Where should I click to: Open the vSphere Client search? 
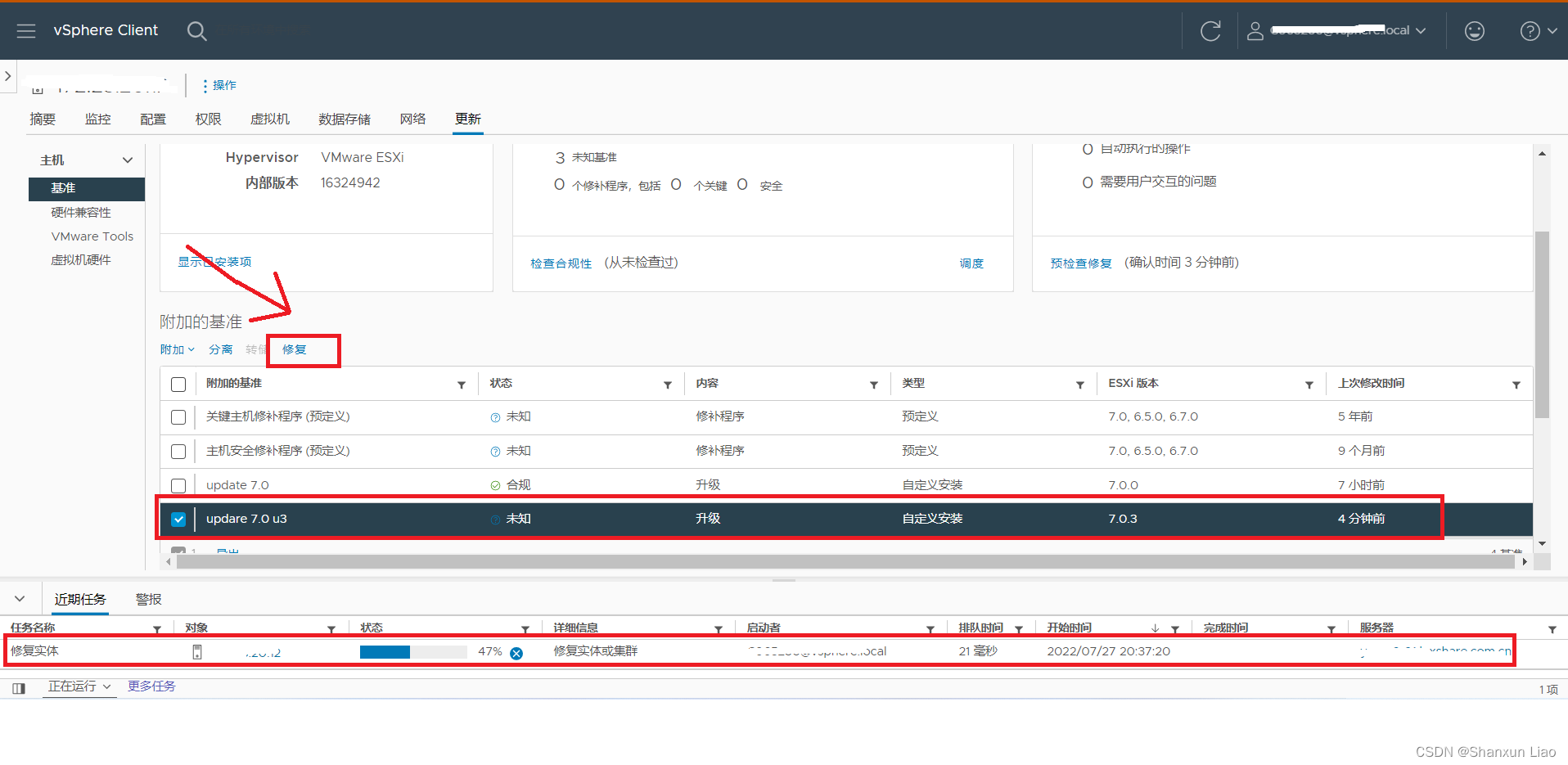(x=196, y=31)
